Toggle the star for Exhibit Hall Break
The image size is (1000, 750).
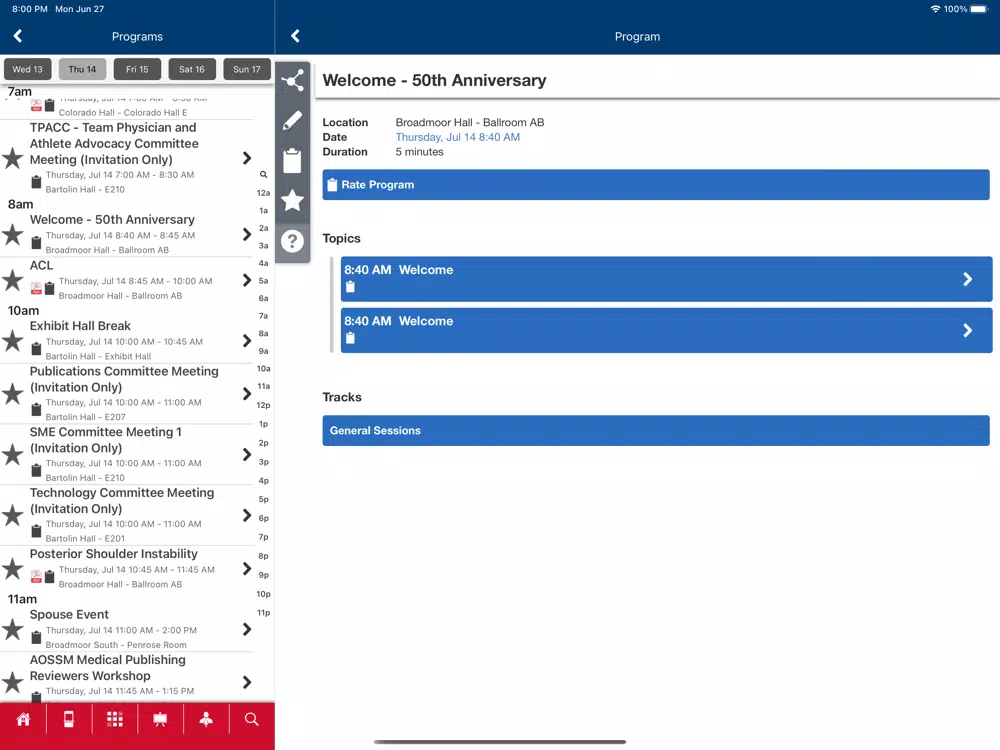[x=13, y=341]
